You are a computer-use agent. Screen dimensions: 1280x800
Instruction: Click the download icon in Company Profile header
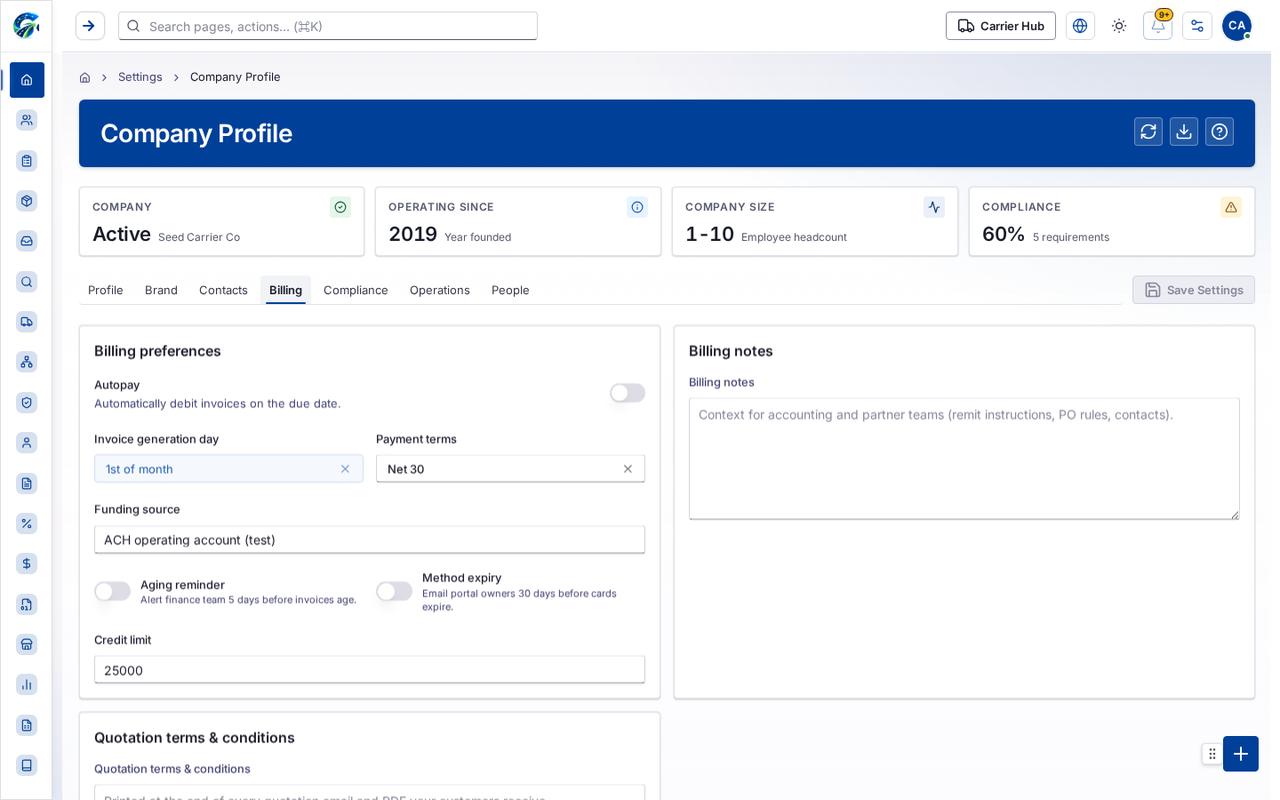pos(1184,132)
